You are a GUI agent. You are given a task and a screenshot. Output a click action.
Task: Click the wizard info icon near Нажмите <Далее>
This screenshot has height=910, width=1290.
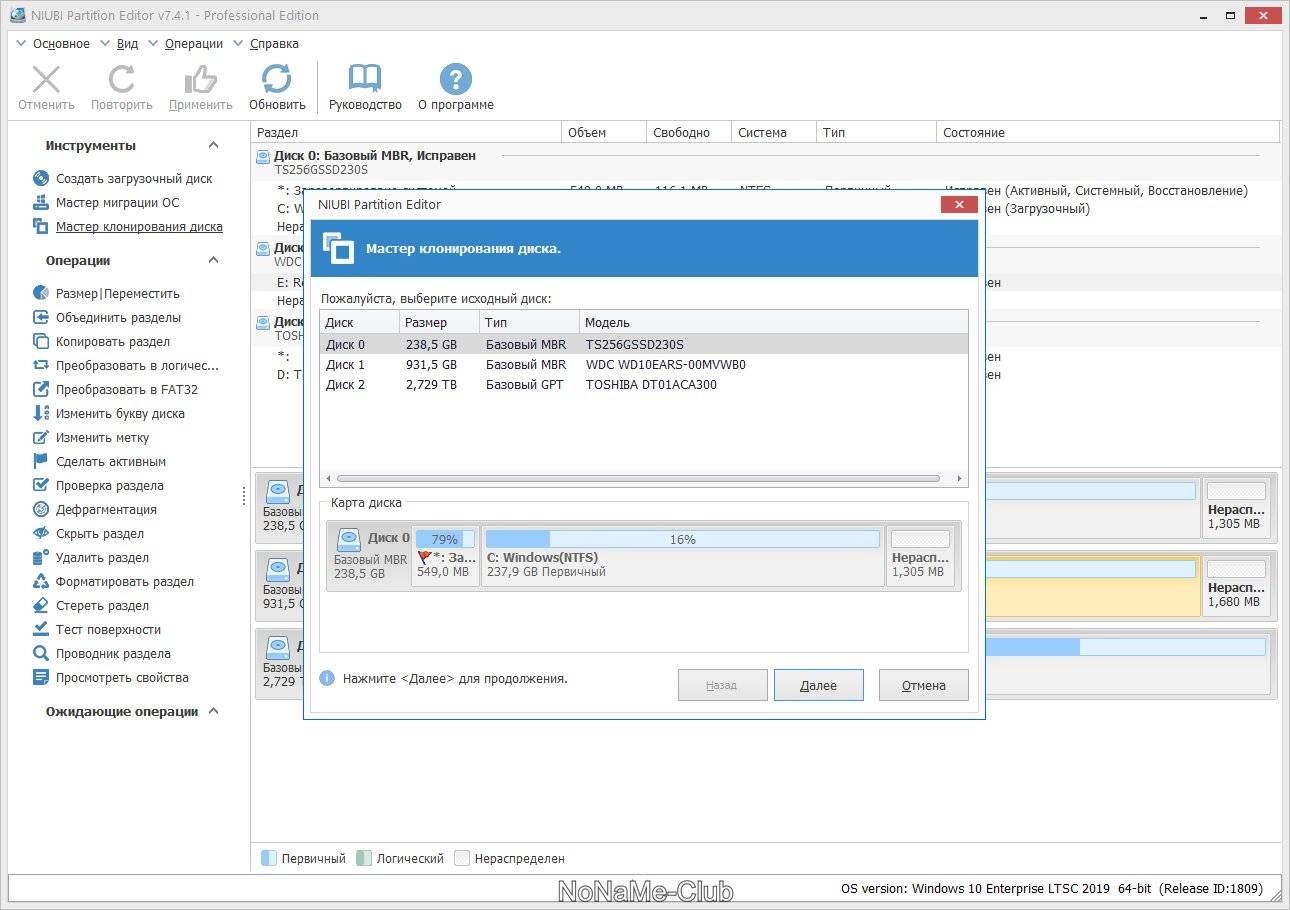point(327,678)
